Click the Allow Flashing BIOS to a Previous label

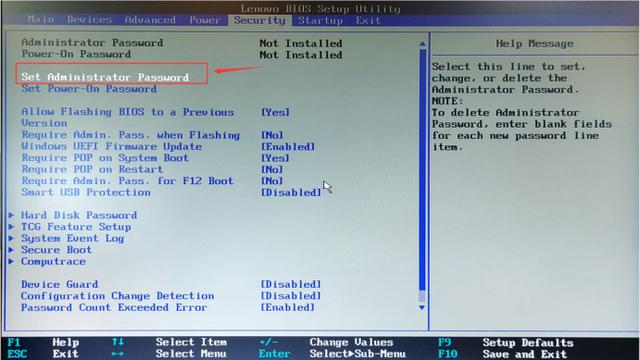[x=128, y=112]
